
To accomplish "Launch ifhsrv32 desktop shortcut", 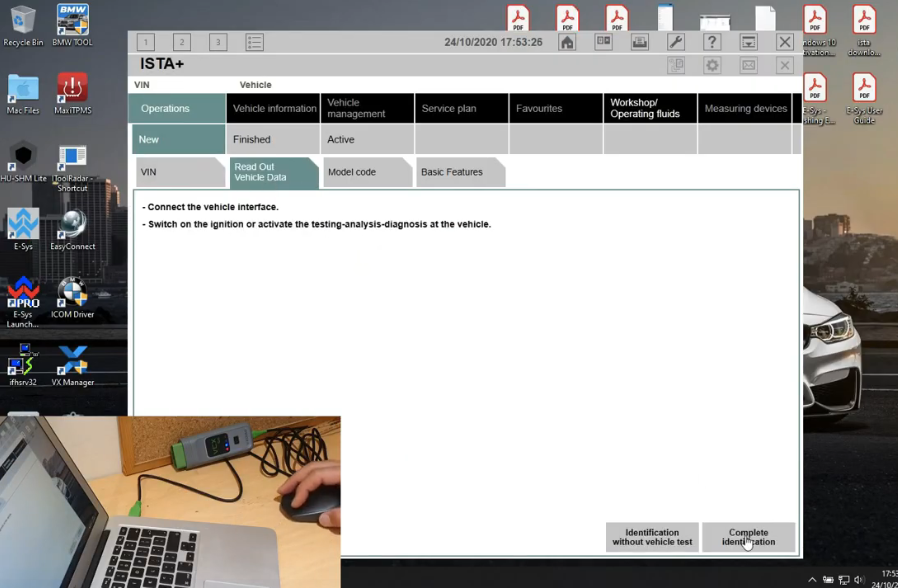I will click(x=23, y=365).
